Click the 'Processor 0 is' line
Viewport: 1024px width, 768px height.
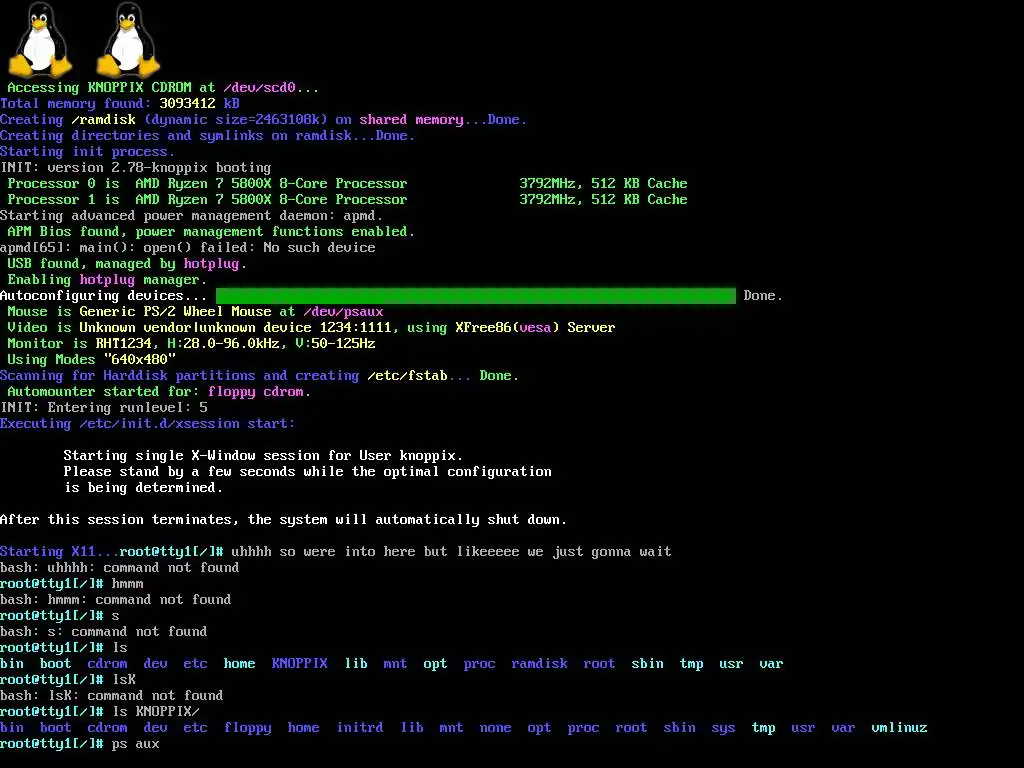tap(347, 184)
